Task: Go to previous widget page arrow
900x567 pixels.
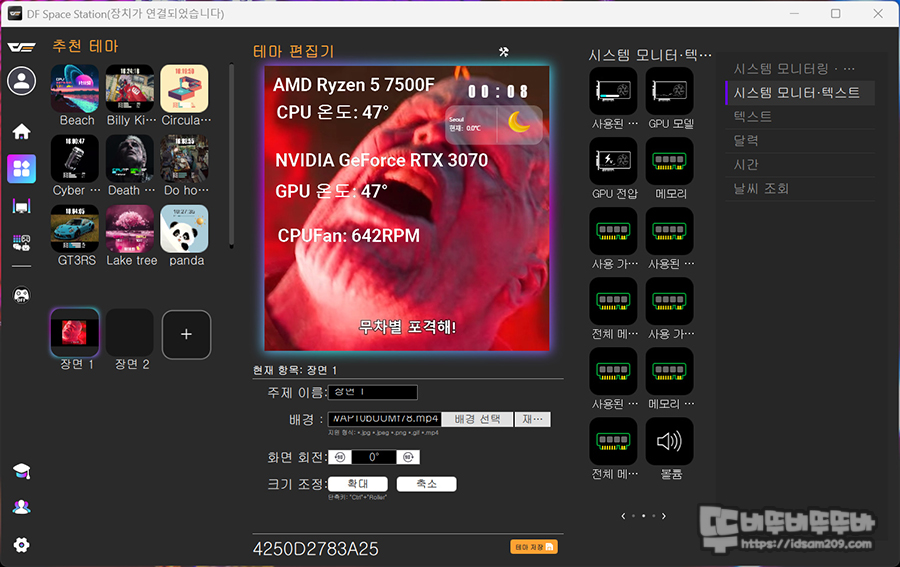Action: tap(623, 516)
